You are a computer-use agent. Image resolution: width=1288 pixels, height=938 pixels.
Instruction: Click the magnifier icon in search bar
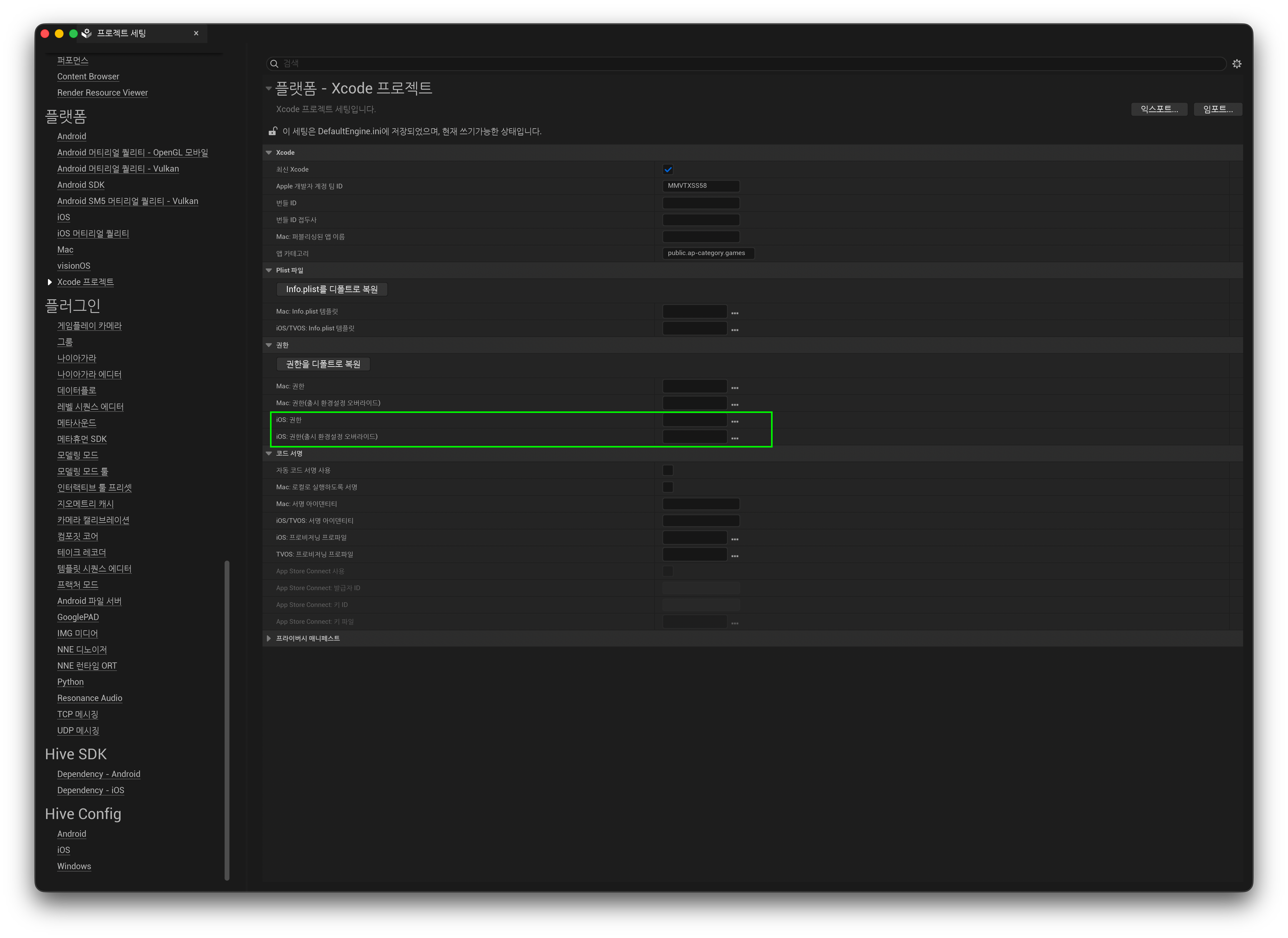tap(274, 64)
